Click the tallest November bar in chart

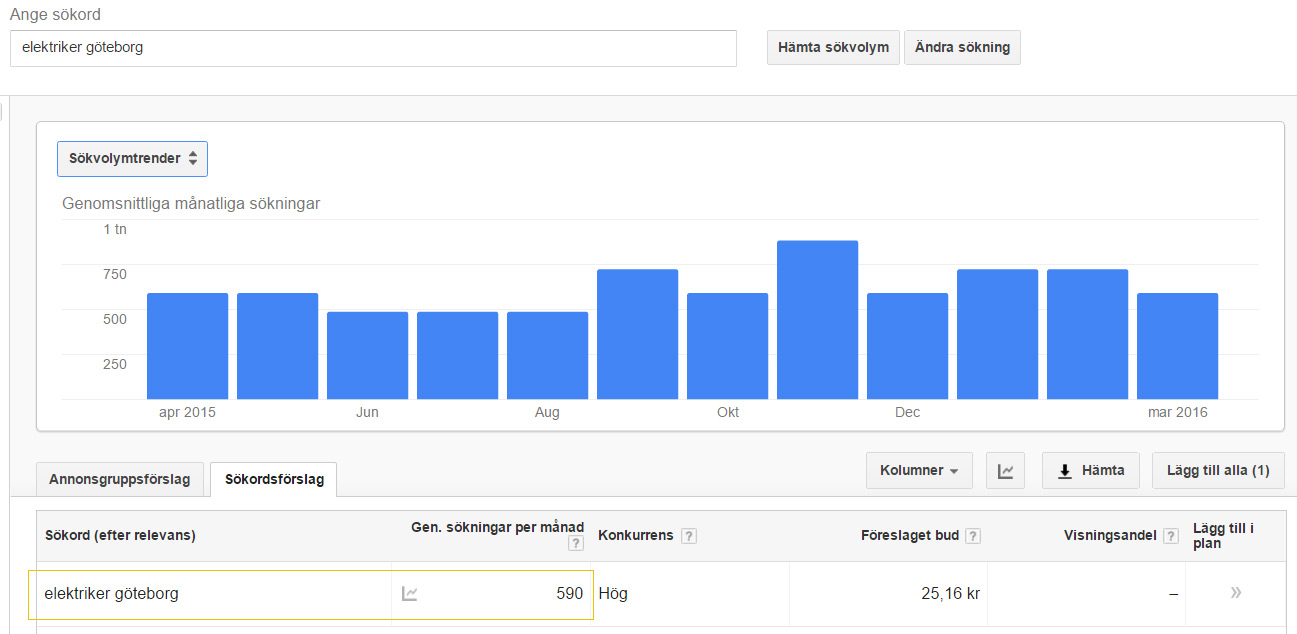(x=817, y=320)
